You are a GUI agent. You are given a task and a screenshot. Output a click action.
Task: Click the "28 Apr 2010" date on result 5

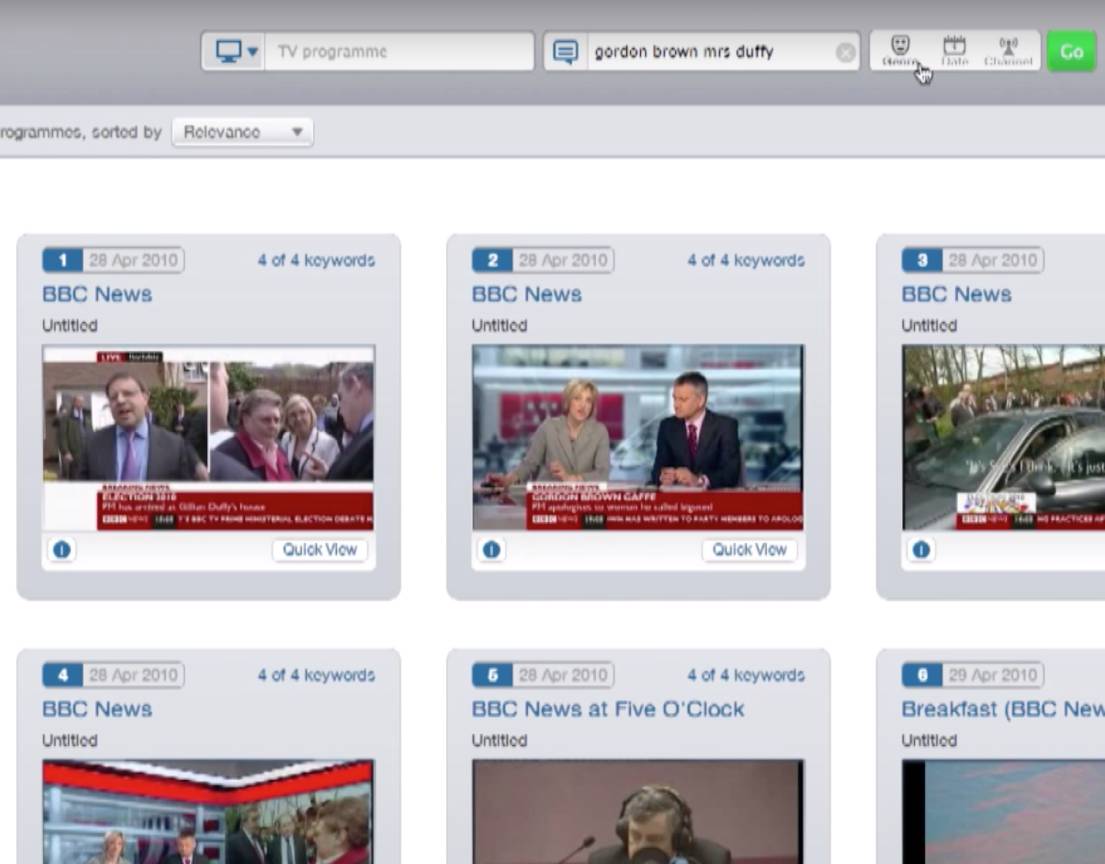(563, 675)
